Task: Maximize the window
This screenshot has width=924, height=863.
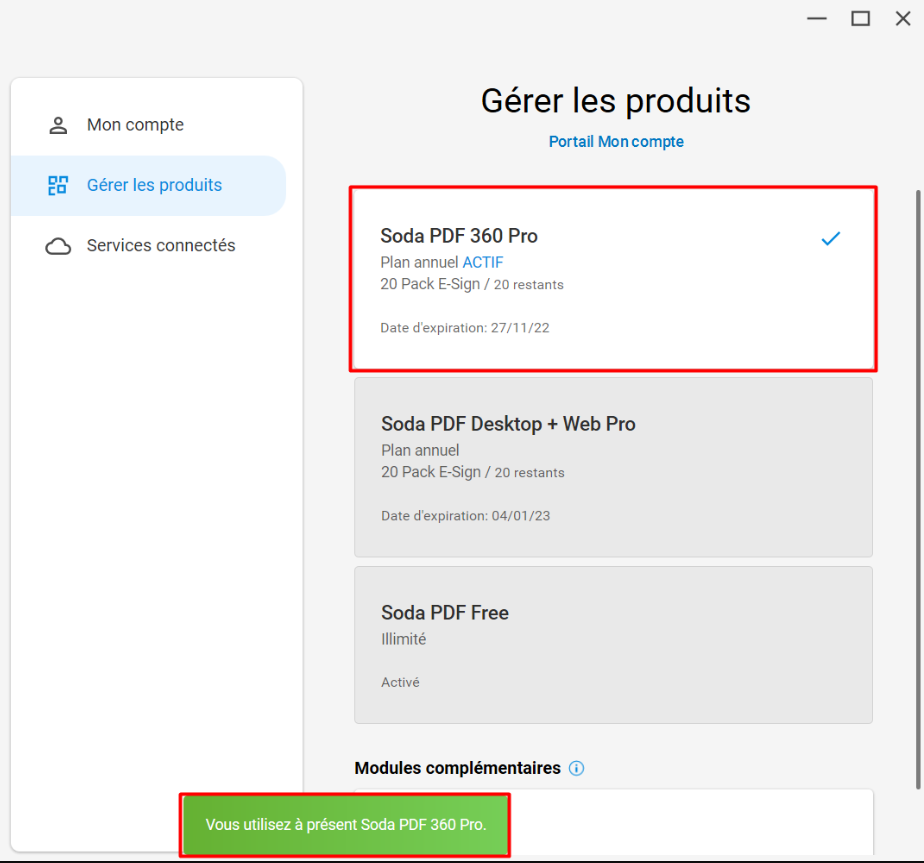Action: [x=860, y=19]
